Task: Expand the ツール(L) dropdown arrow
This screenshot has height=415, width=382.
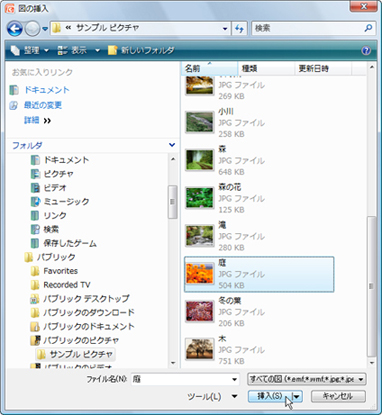Action: [x=235, y=397]
